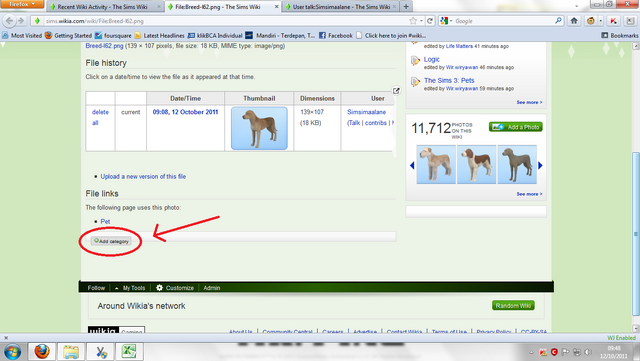Click Customize gear in wiki toolbar
This screenshot has width=640, height=361.
coord(175,288)
